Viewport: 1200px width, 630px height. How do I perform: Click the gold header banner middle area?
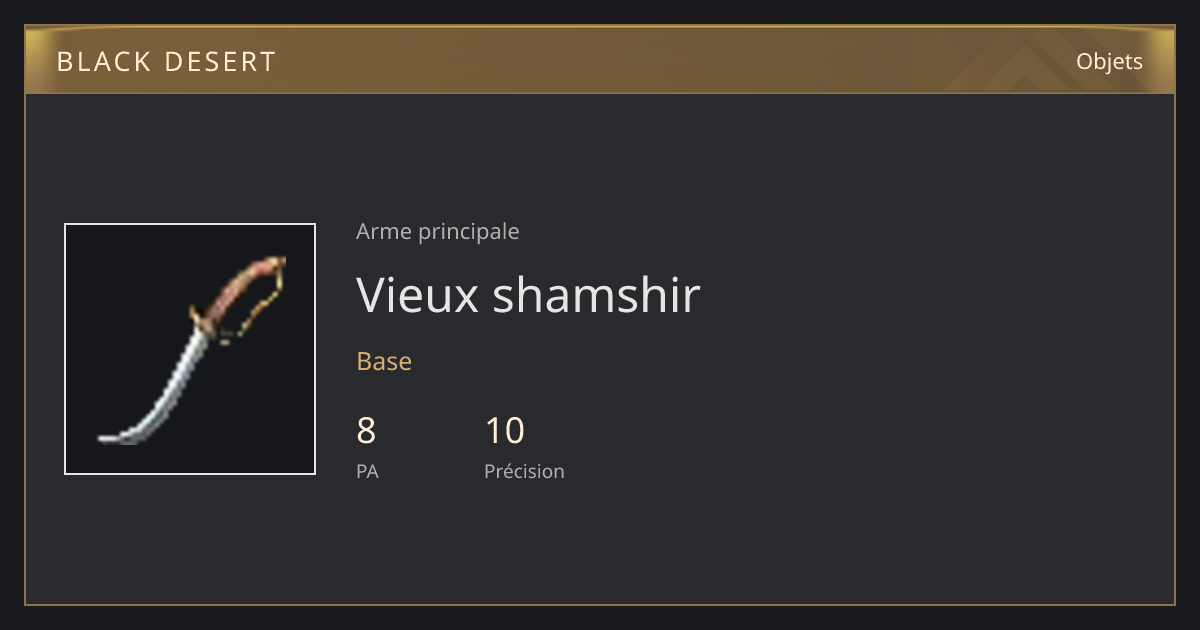click(600, 61)
